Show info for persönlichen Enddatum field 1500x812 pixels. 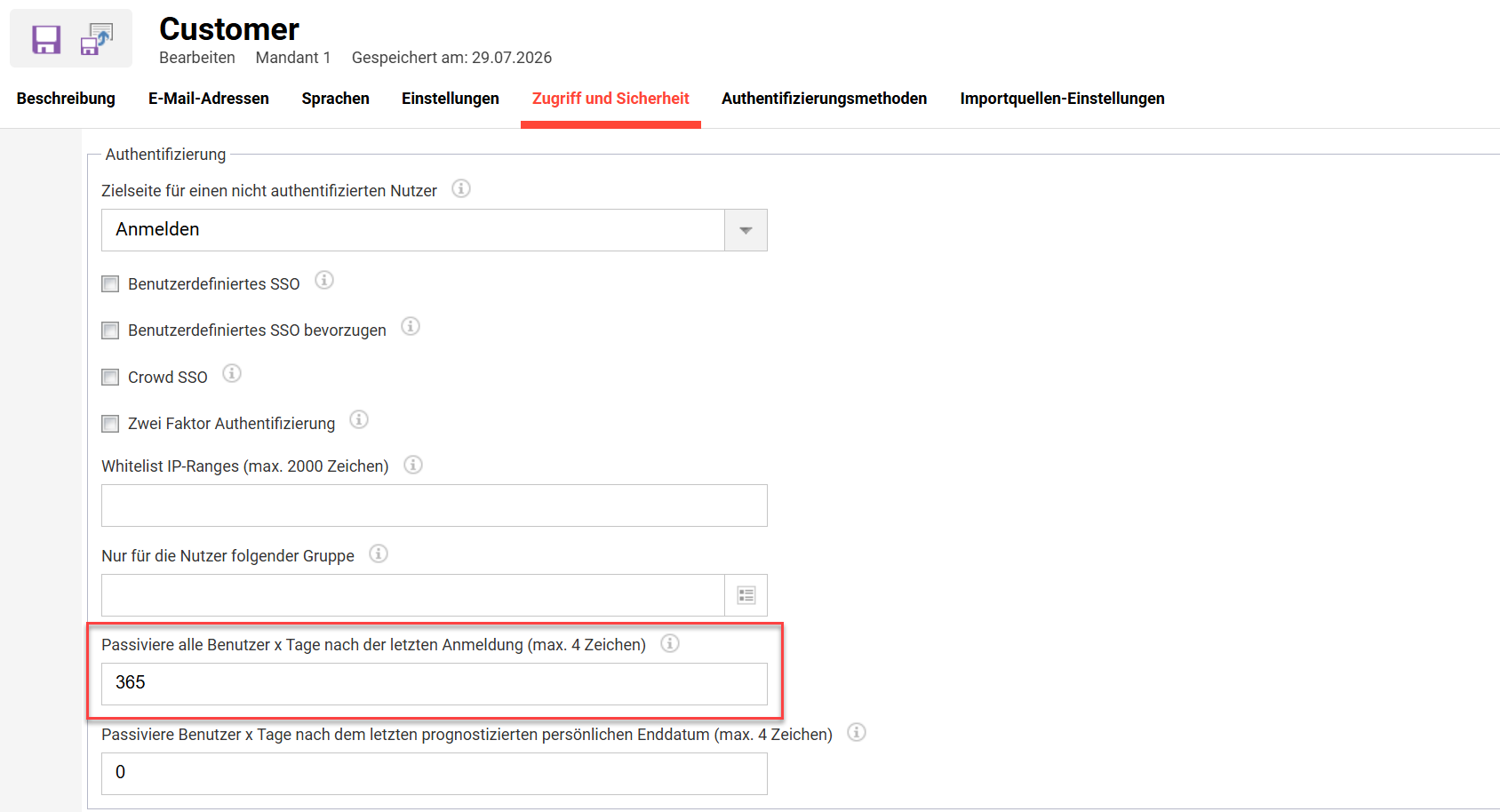tap(857, 733)
